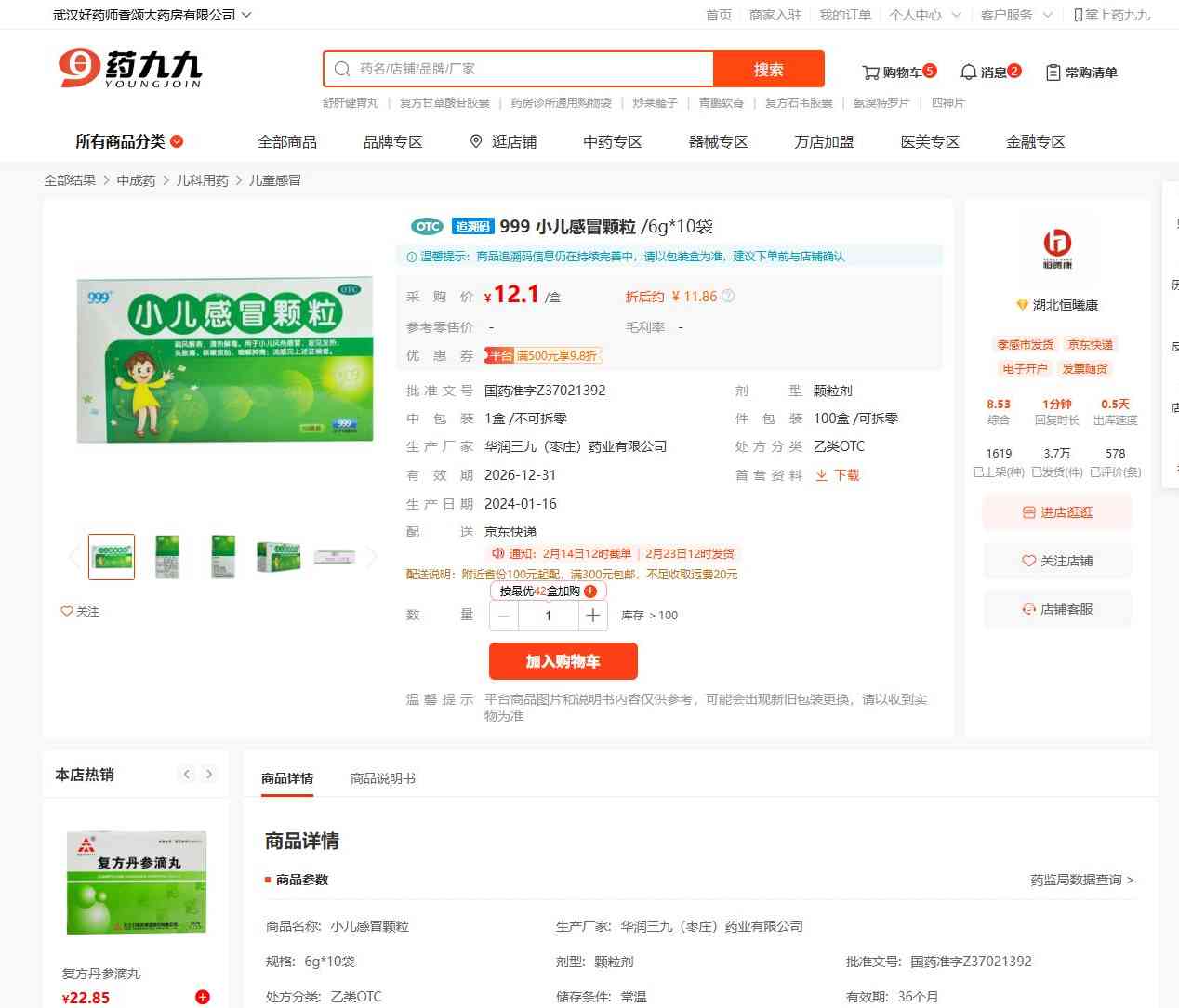Click the YaoJiuJiu Youngjoin logo
The image size is (1179, 1008).
point(129,69)
